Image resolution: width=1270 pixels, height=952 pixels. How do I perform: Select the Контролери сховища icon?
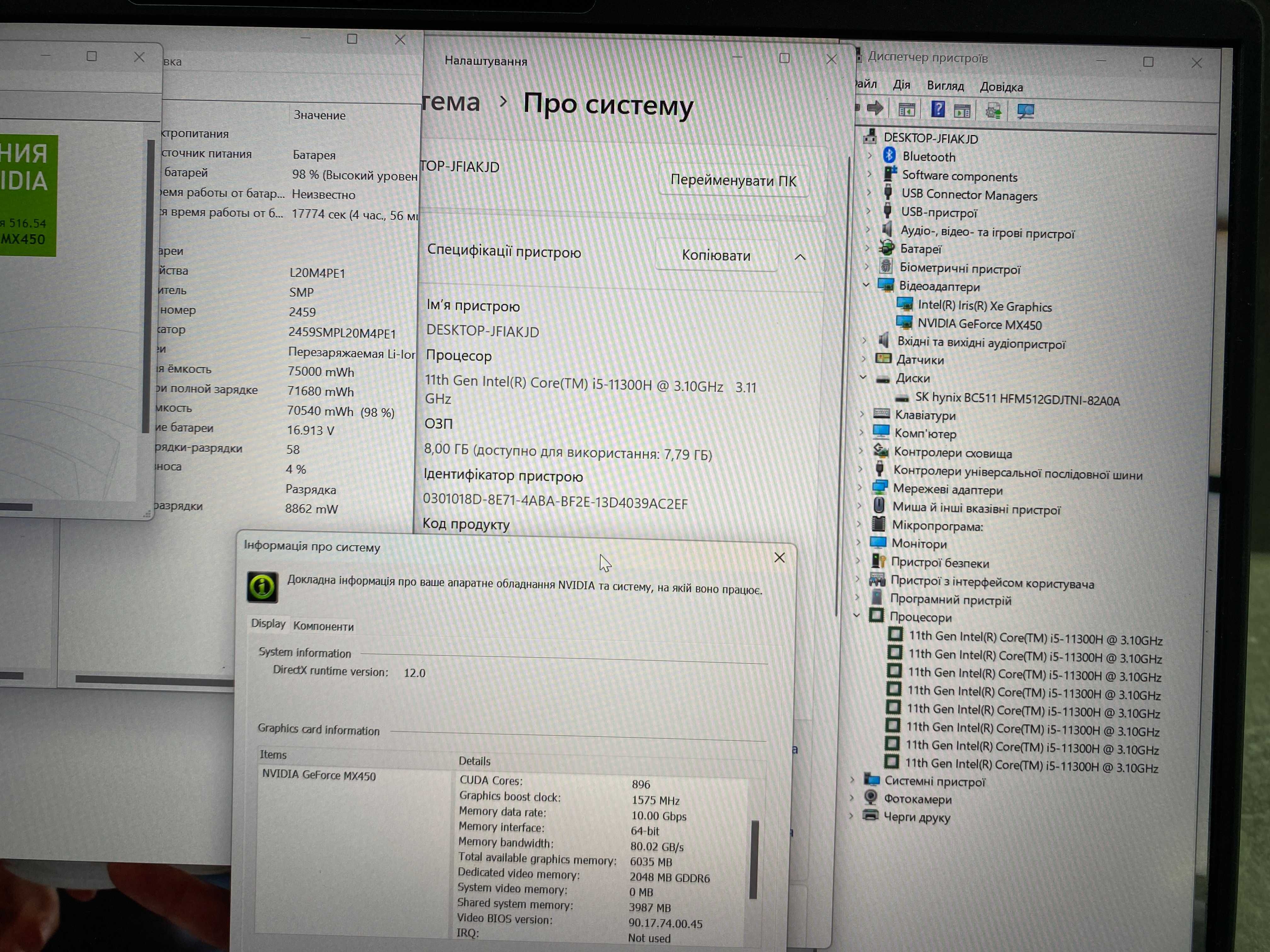tap(881, 451)
